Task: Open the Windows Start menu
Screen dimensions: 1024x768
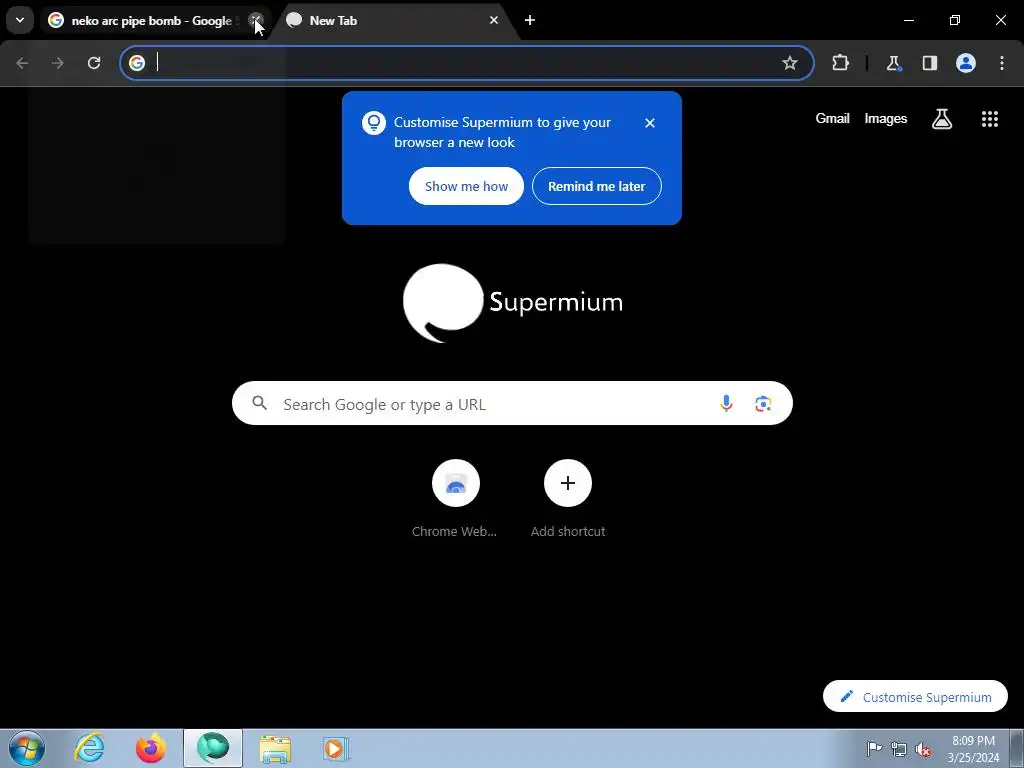Action: click(27, 748)
